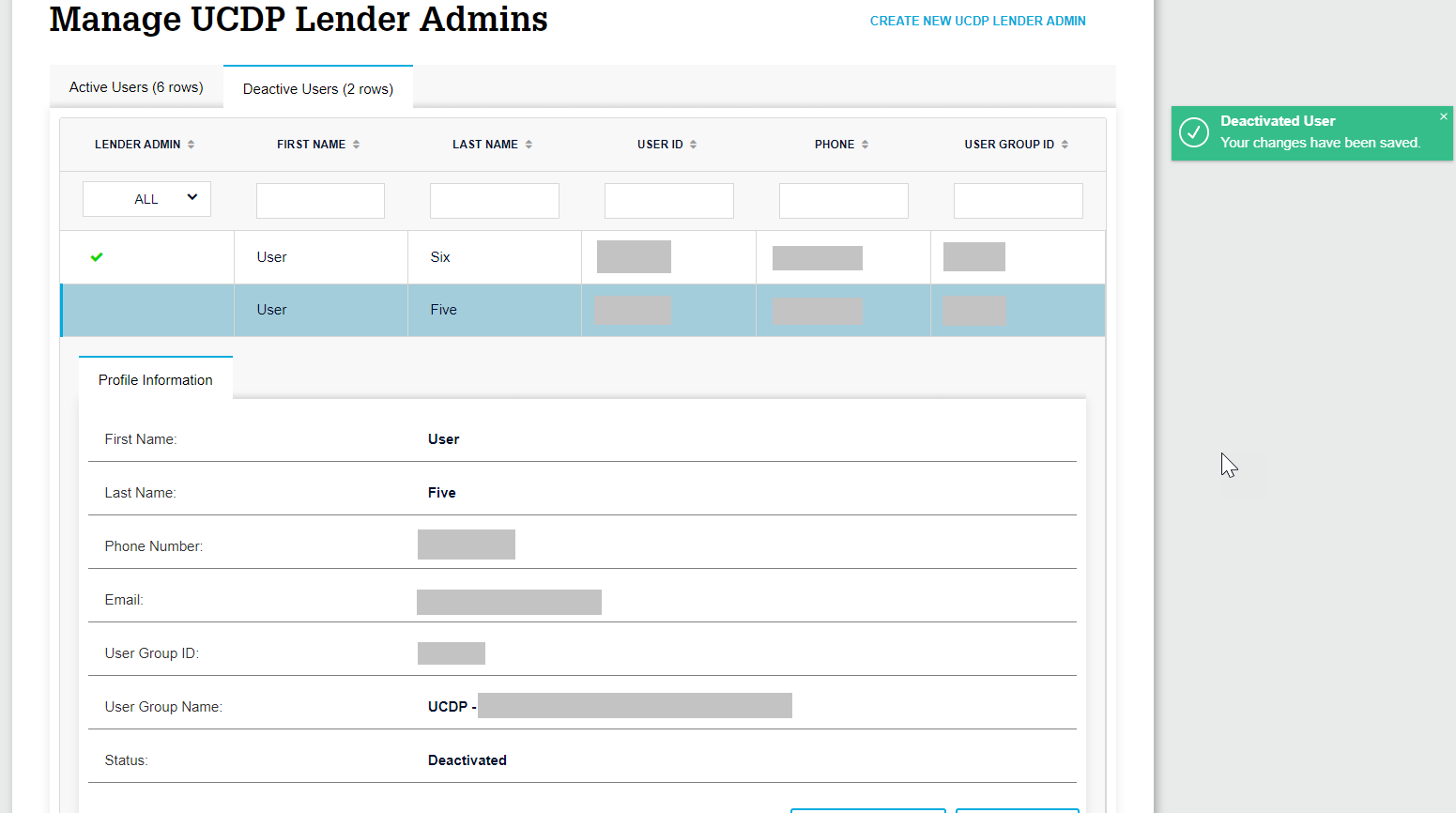Viewport: 1456px width, 813px height.
Task: Click the User Group ID filter field
Action: tap(1018, 200)
